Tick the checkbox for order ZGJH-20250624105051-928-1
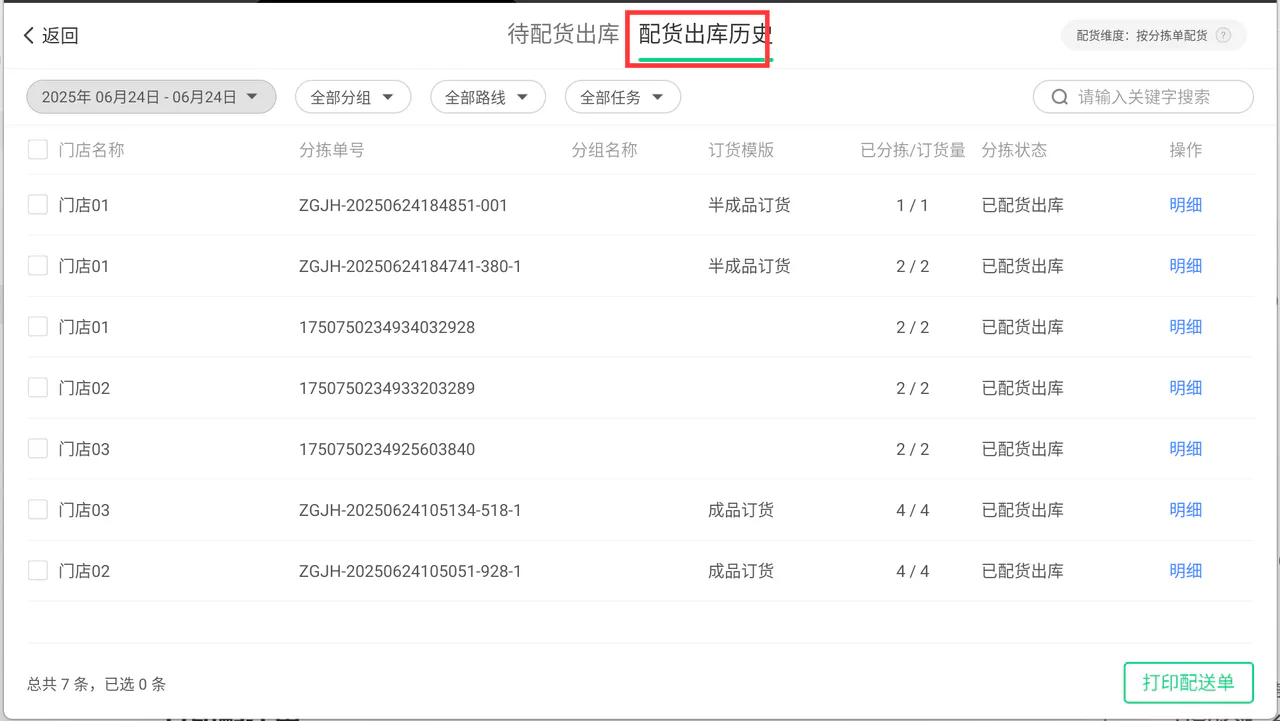Screen dimensions: 1280x721 pyautogui.click(x=38, y=571)
